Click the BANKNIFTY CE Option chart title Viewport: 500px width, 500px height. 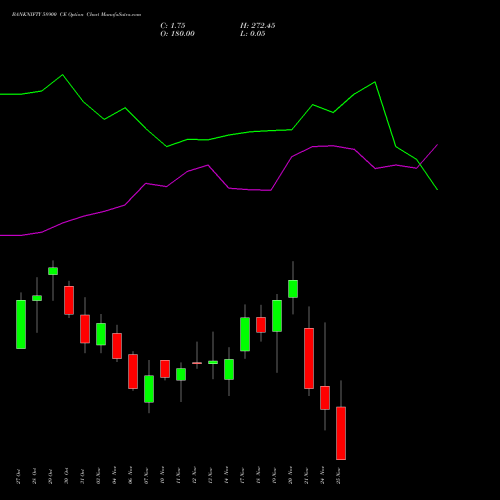[76, 15]
